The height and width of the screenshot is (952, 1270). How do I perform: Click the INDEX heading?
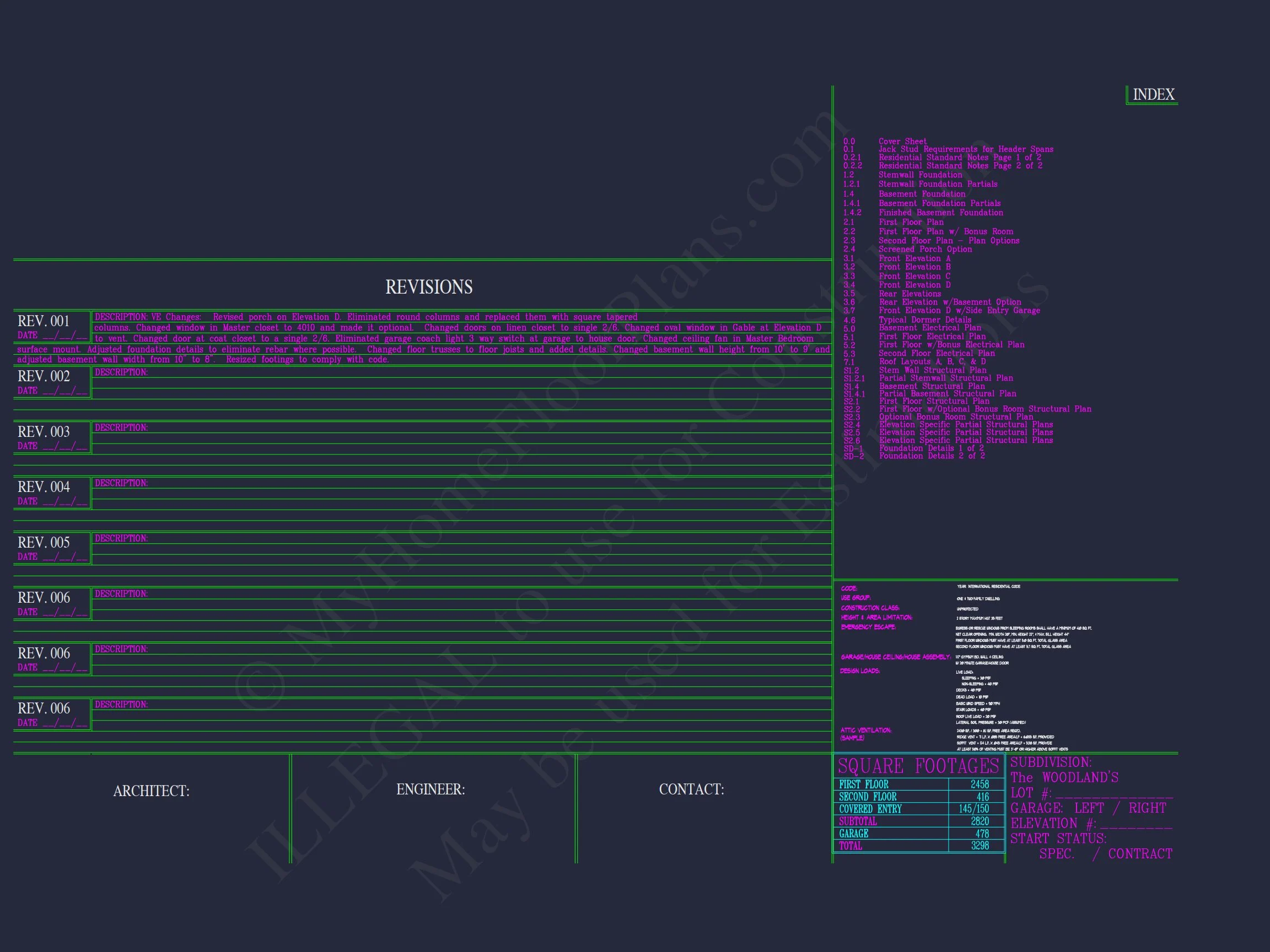1153,95
